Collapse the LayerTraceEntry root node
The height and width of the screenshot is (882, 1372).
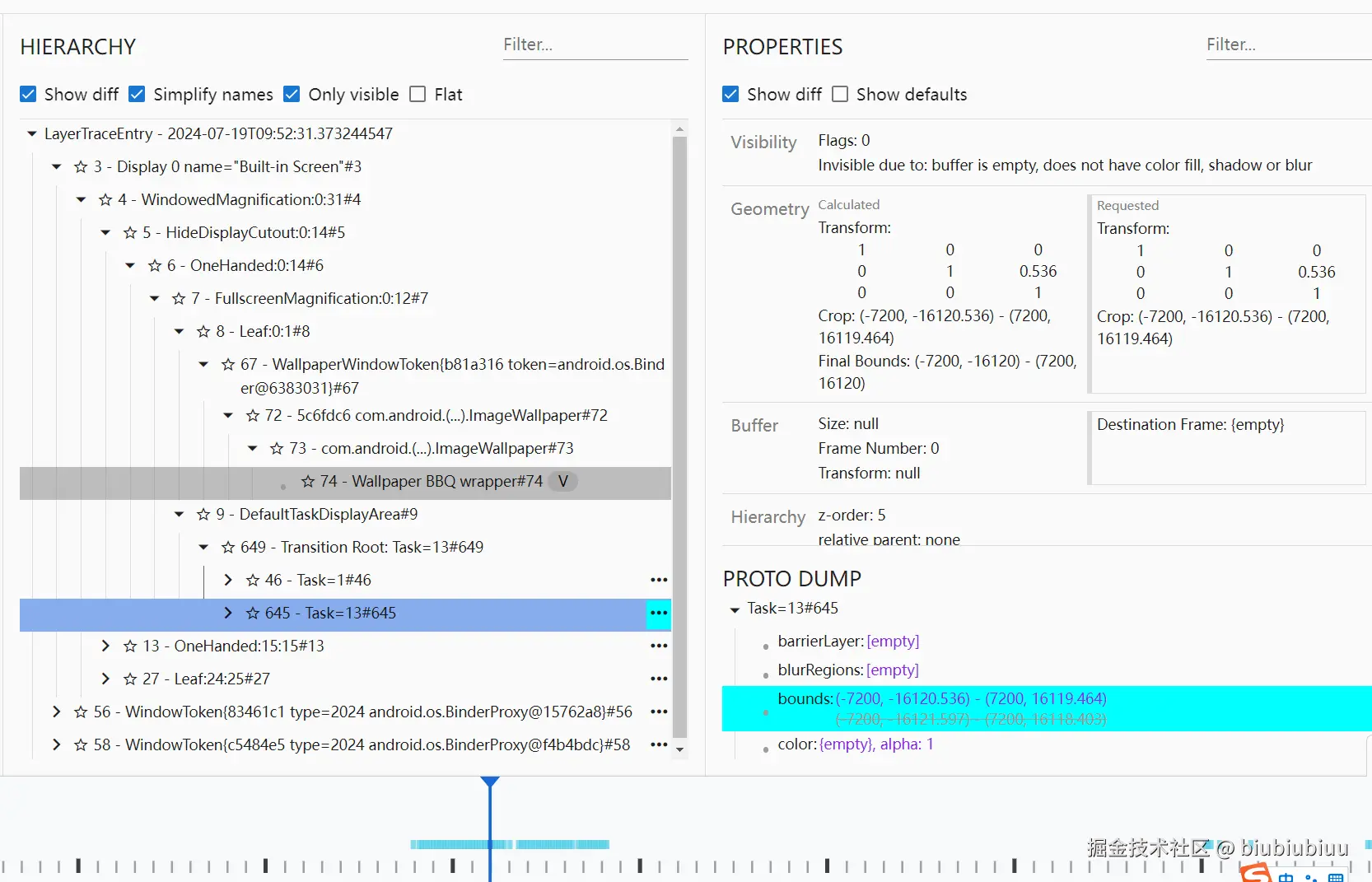click(x=32, y=133)
